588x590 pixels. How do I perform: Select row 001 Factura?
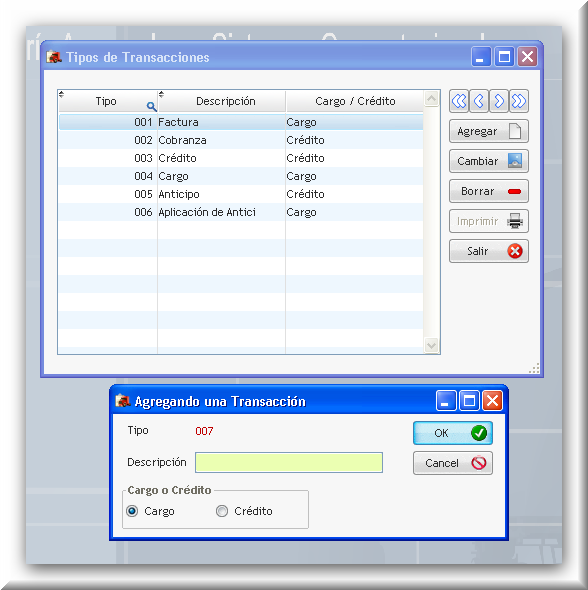point(241,122)
